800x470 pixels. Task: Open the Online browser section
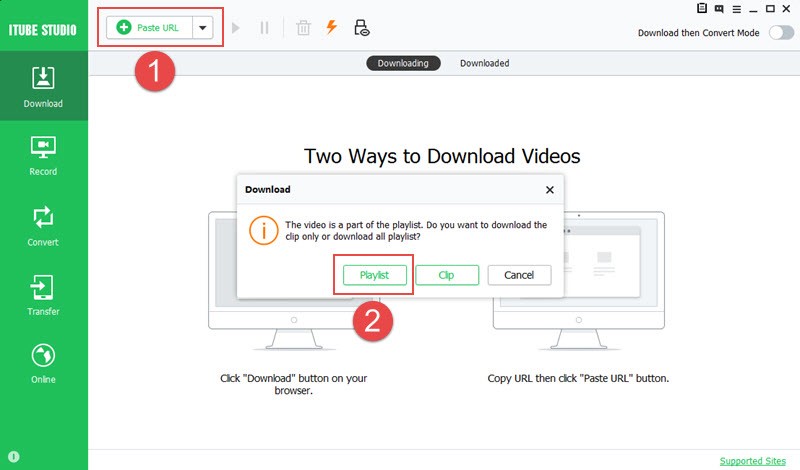point(43,363)
